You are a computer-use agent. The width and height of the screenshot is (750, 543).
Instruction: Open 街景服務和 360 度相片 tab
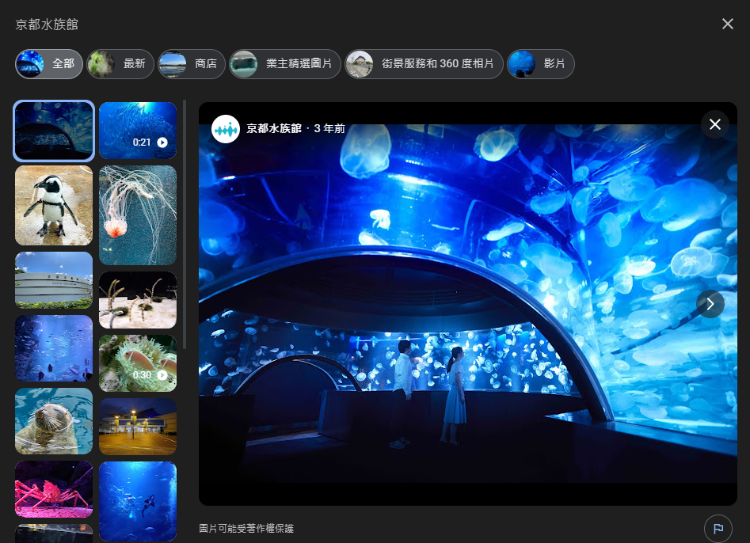[x=424, y=64]
